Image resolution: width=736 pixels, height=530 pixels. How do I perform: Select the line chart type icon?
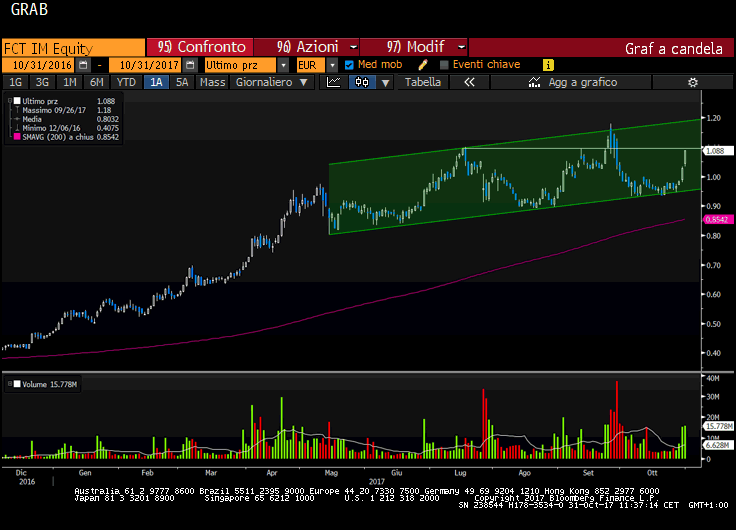pyautogui.click(x=335, y=83)
